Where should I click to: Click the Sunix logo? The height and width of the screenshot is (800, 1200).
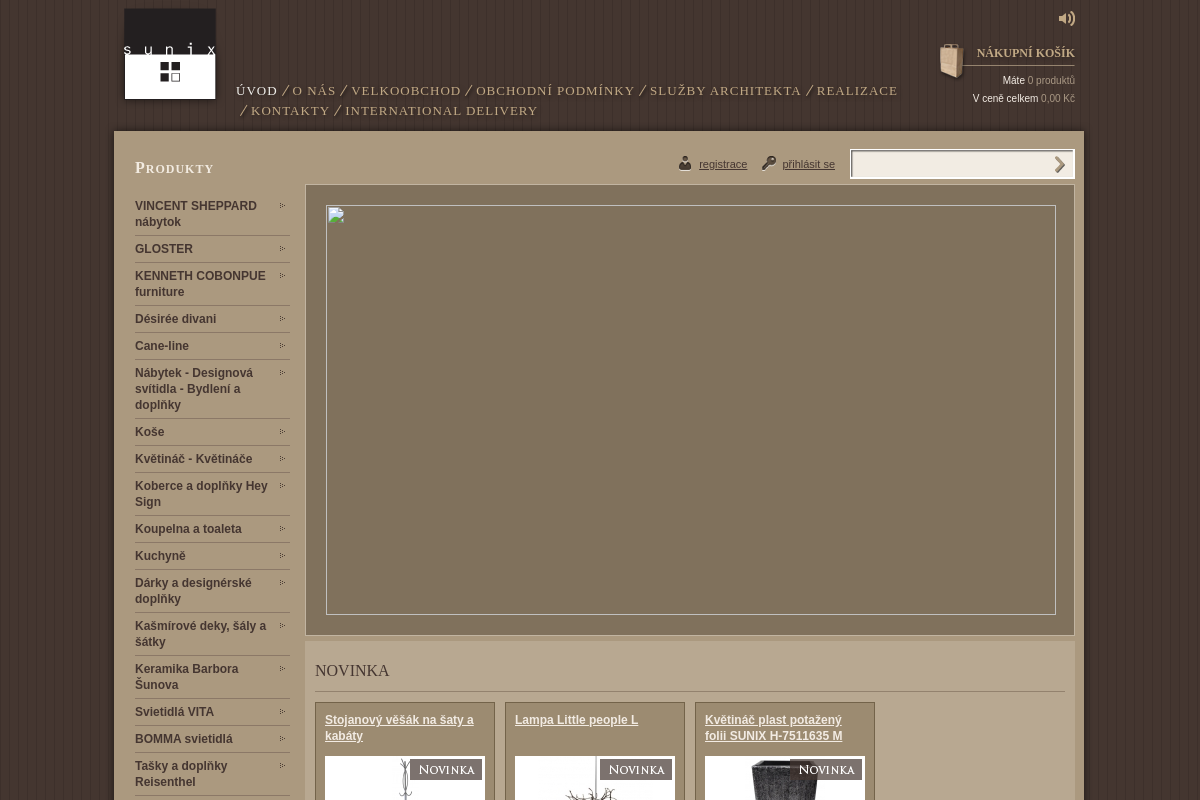click(x=170, y=54)
